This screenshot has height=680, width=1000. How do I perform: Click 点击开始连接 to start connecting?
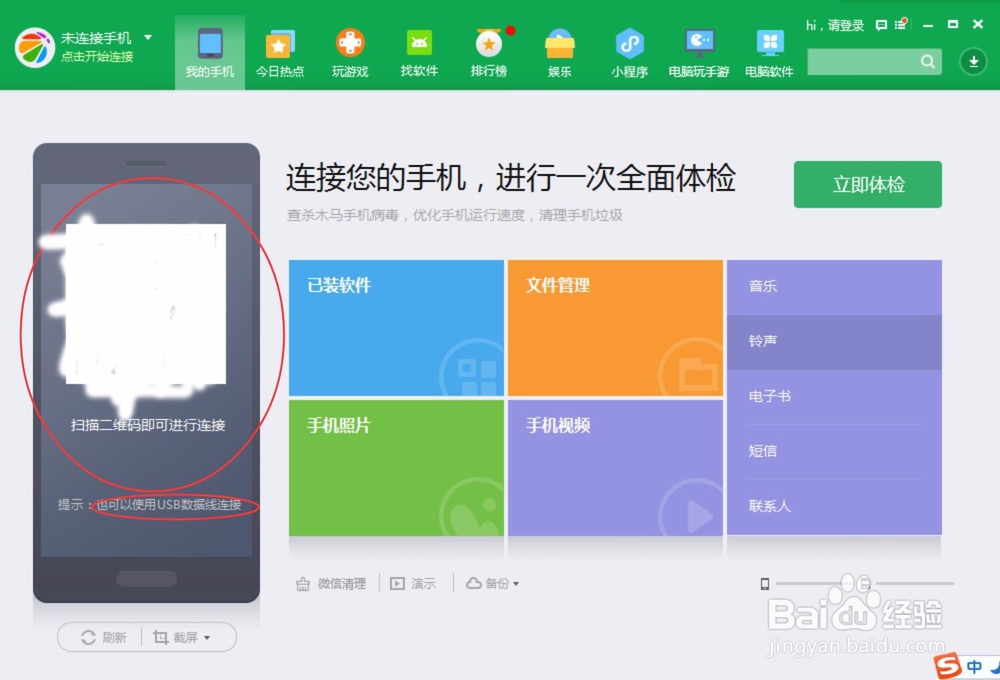[x=97, y=57]
